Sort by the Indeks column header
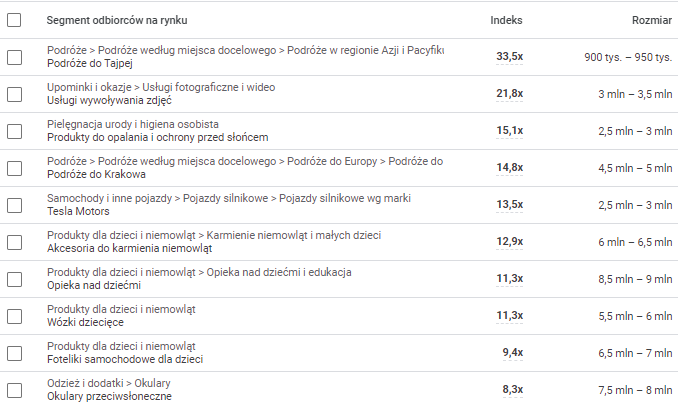The width and height of the screenshot is (678, 406). [x=506, y=20]
